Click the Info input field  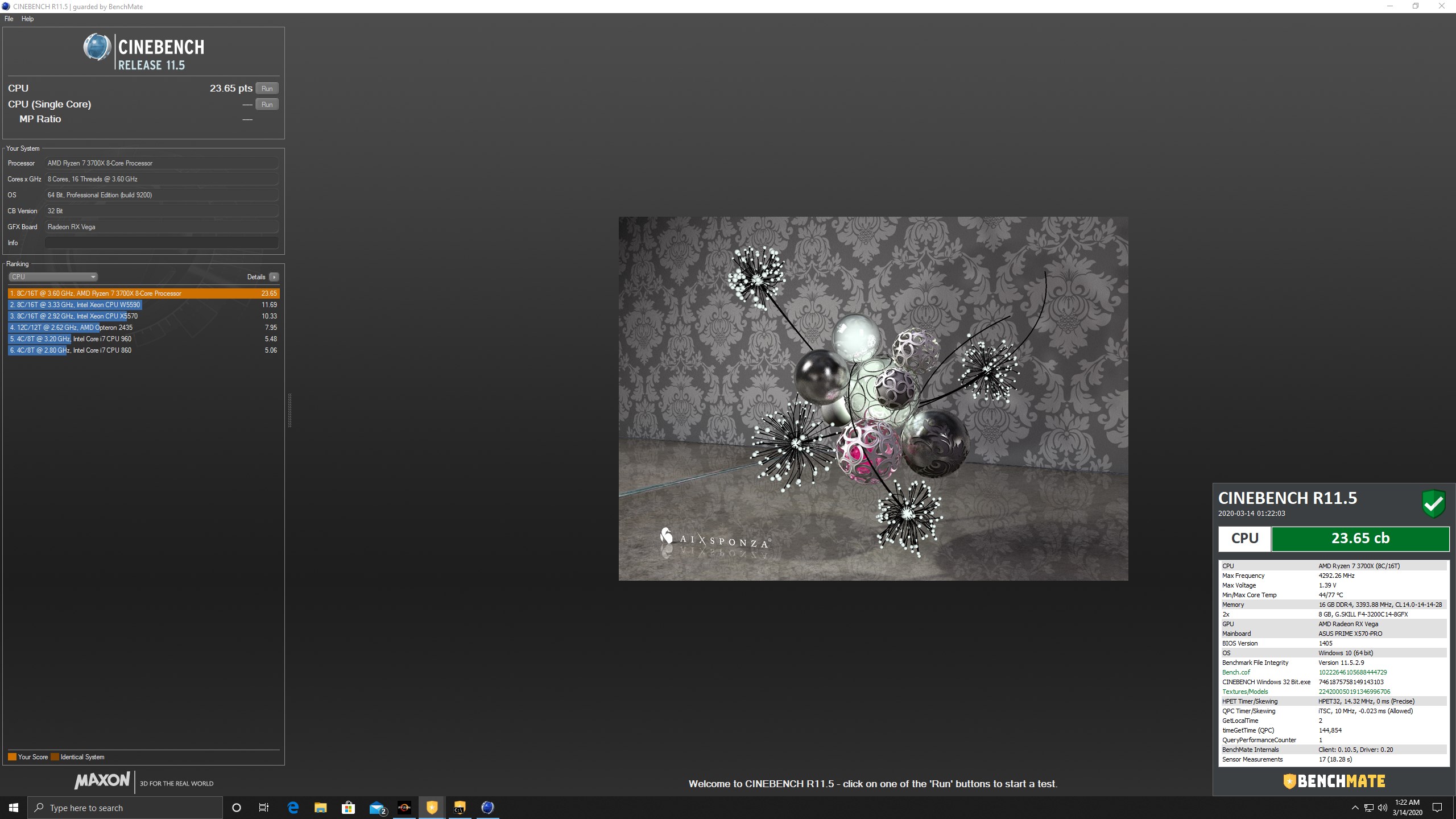point(162,243)
